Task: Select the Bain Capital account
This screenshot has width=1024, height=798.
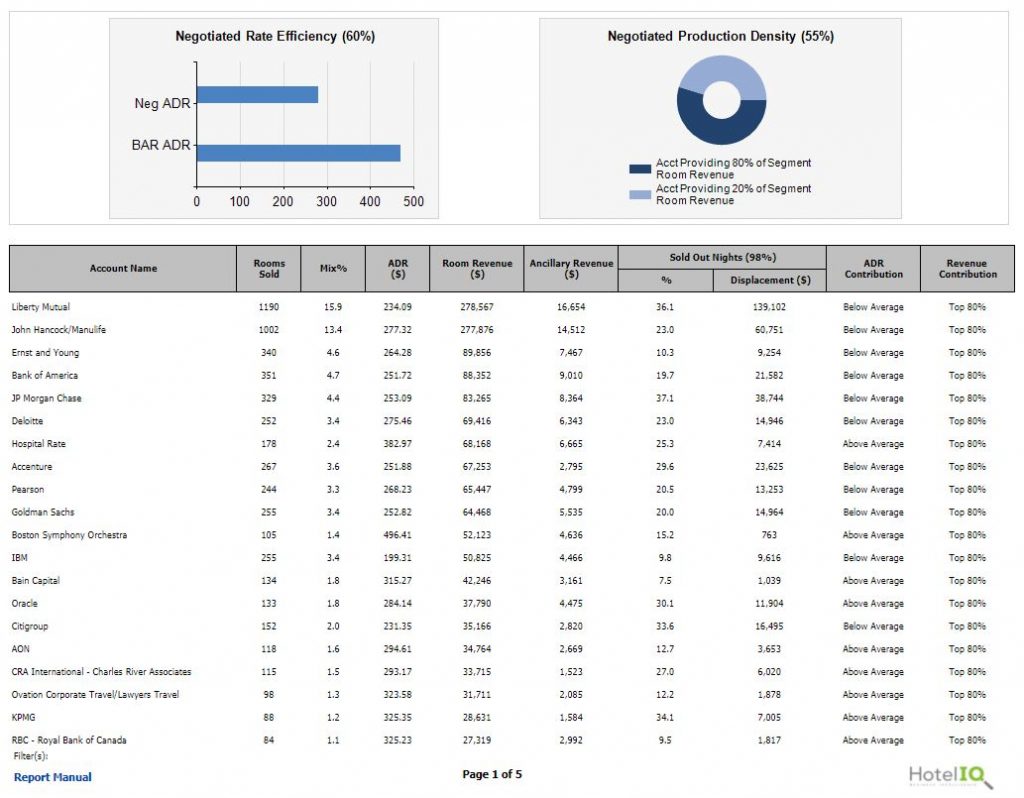Action: (35, 581)
